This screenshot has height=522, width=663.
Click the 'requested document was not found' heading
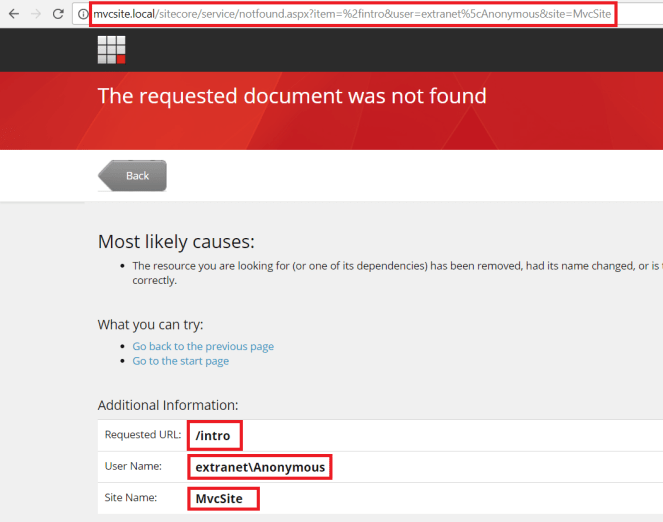click(292, 96)
